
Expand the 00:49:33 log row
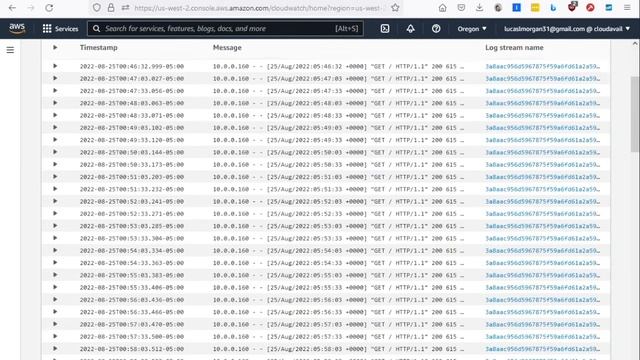(55, 140)
